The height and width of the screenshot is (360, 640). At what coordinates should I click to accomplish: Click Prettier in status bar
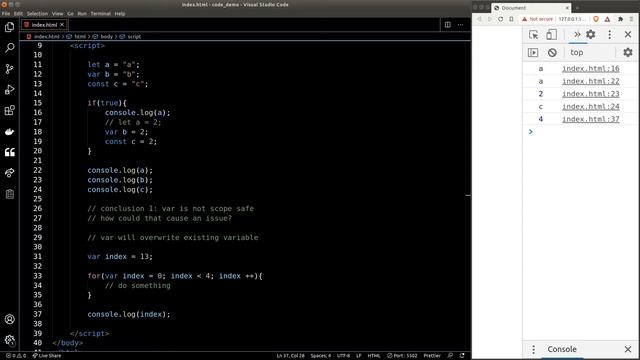(x=432, y=356)
